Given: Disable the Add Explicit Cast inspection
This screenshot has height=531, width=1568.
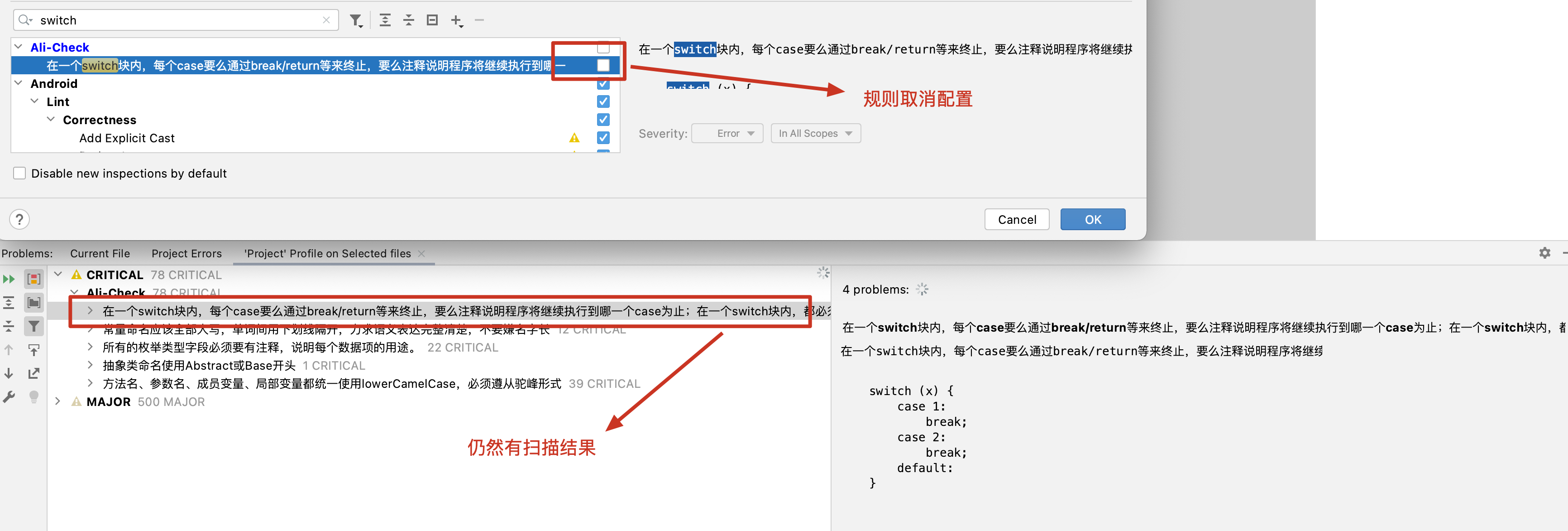Looking at the screenshot, I should click(x=603, y=138).
